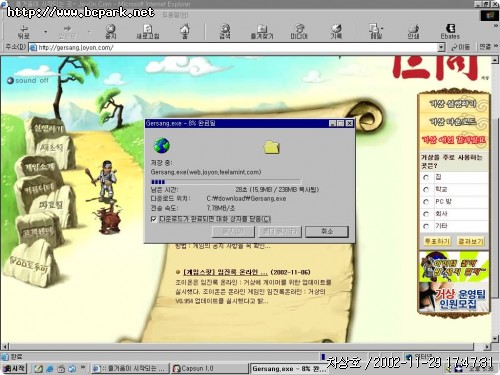The width and height of the screenshot is (500, 375).
Task: Click the 거상 운영팀 인원모집 banner
Action: [x=454, y=298]
